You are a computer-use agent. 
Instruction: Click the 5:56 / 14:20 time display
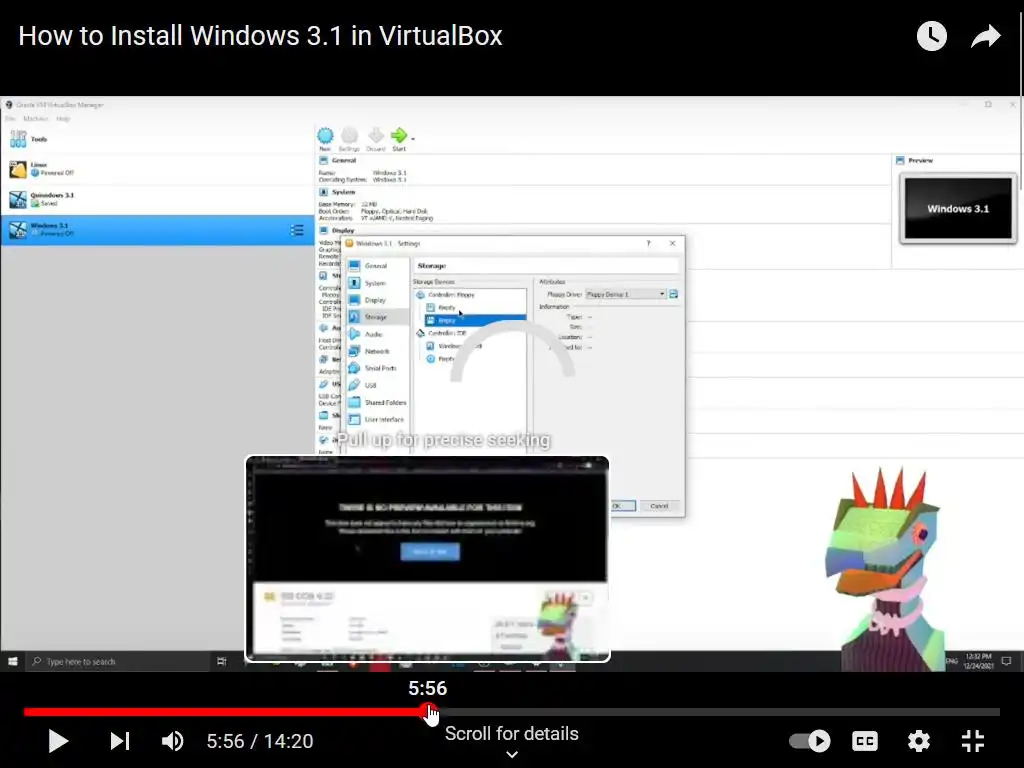pyautogui.click(x=260, y=741)
